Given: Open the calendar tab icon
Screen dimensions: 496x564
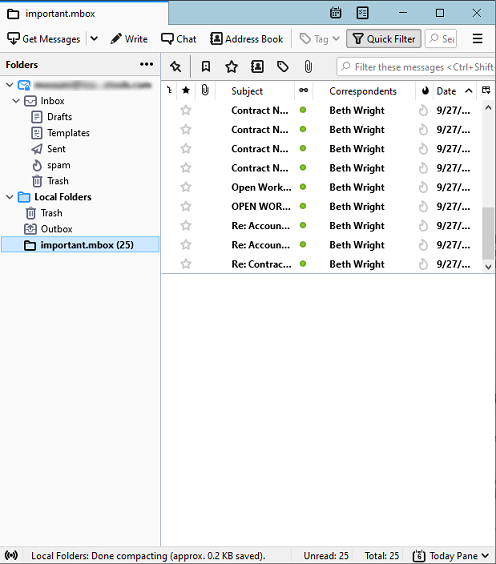Looking at the screenshot, I should tap(335, 13).
